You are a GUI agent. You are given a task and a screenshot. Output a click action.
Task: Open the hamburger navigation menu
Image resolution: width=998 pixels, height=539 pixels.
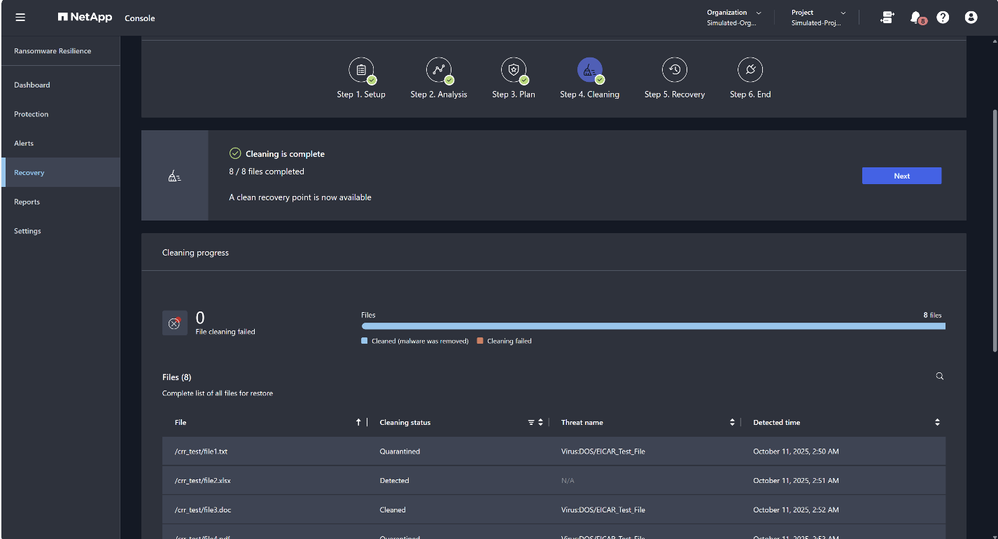[20, 17]
